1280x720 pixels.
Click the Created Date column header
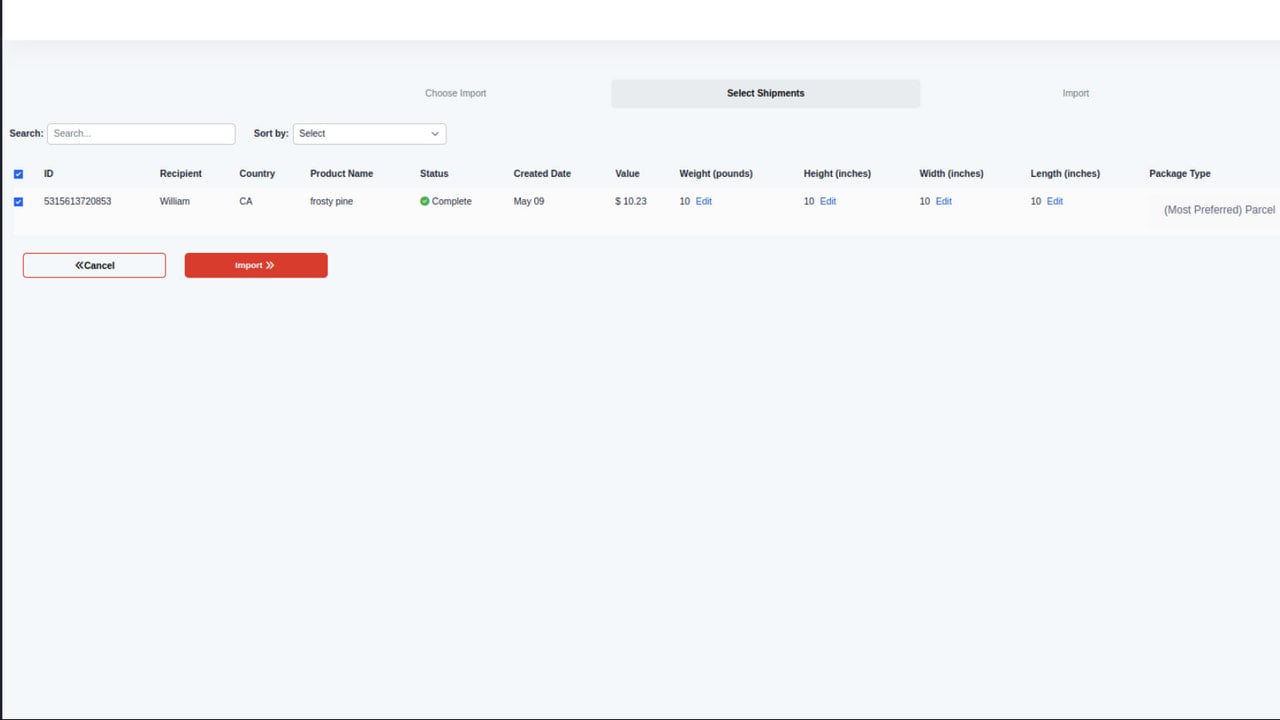542,173
